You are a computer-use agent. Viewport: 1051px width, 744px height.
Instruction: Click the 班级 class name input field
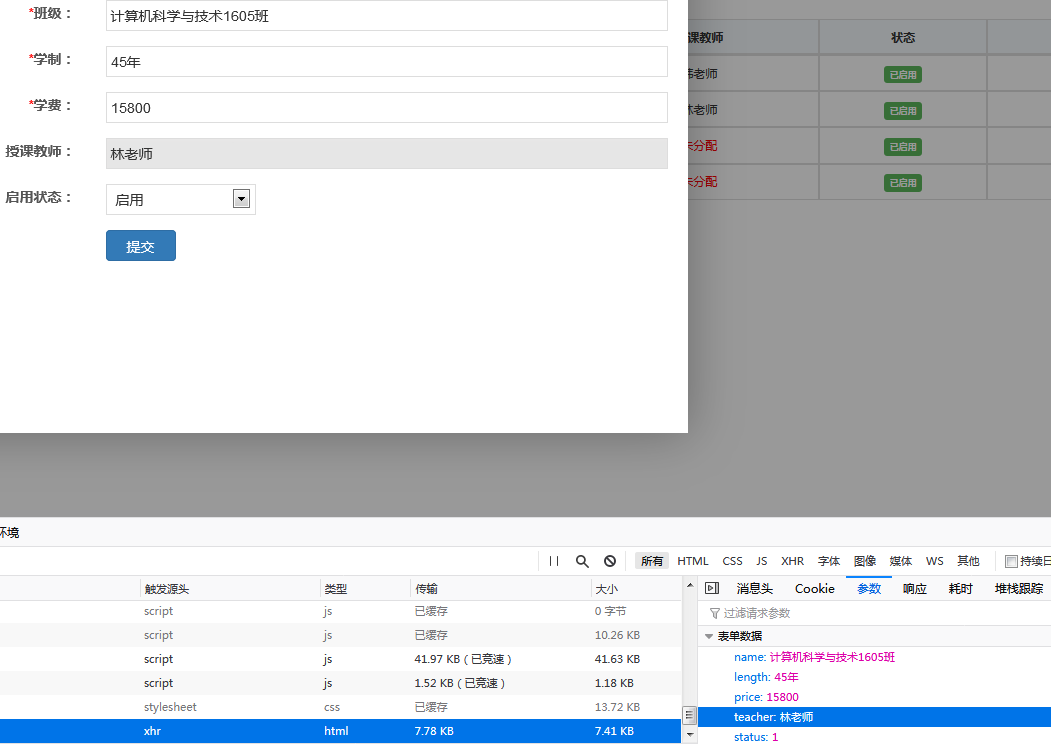click(387, 15)
